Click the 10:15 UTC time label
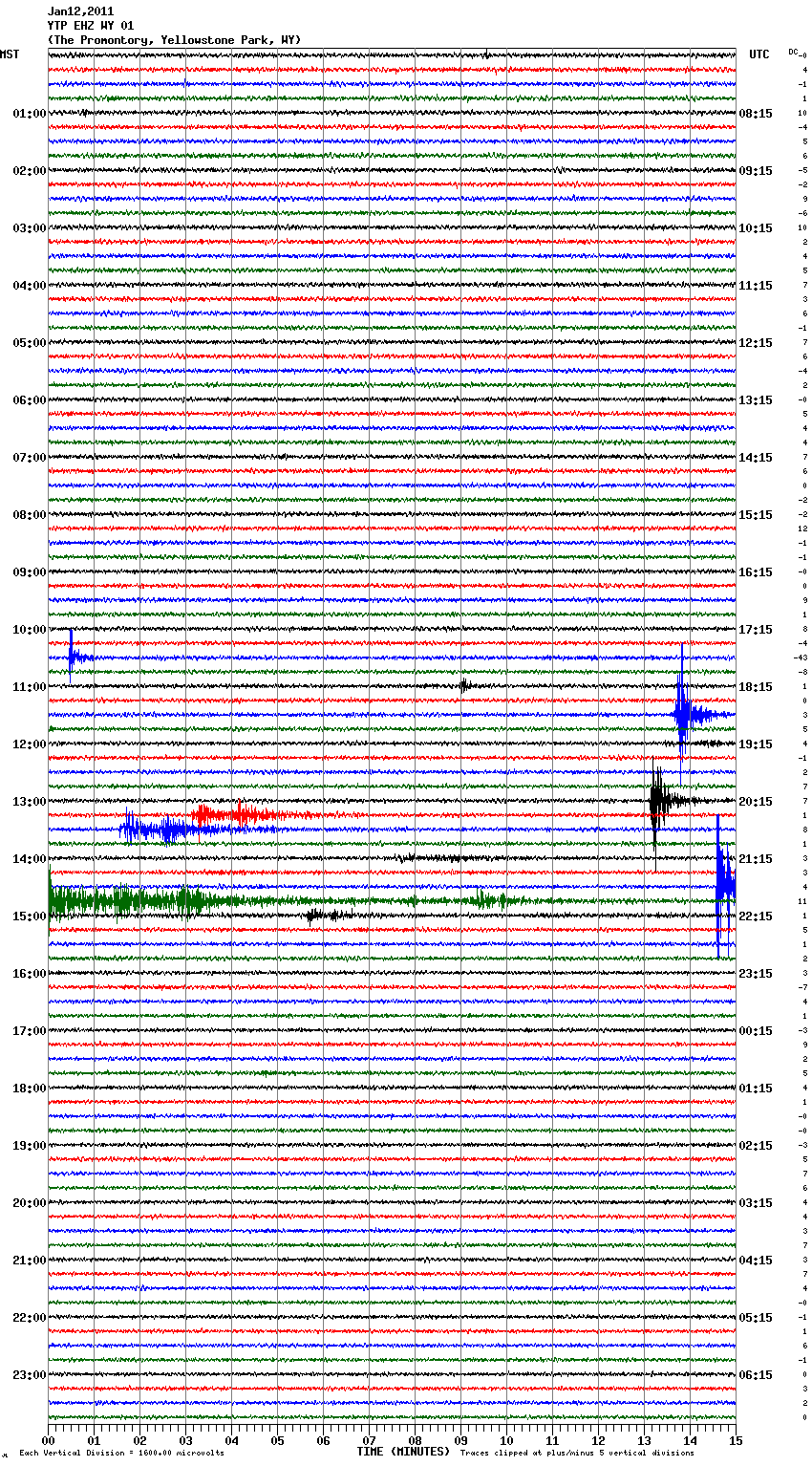The width and height of the screenshot is (812, 1466). [x=756, y=228]
